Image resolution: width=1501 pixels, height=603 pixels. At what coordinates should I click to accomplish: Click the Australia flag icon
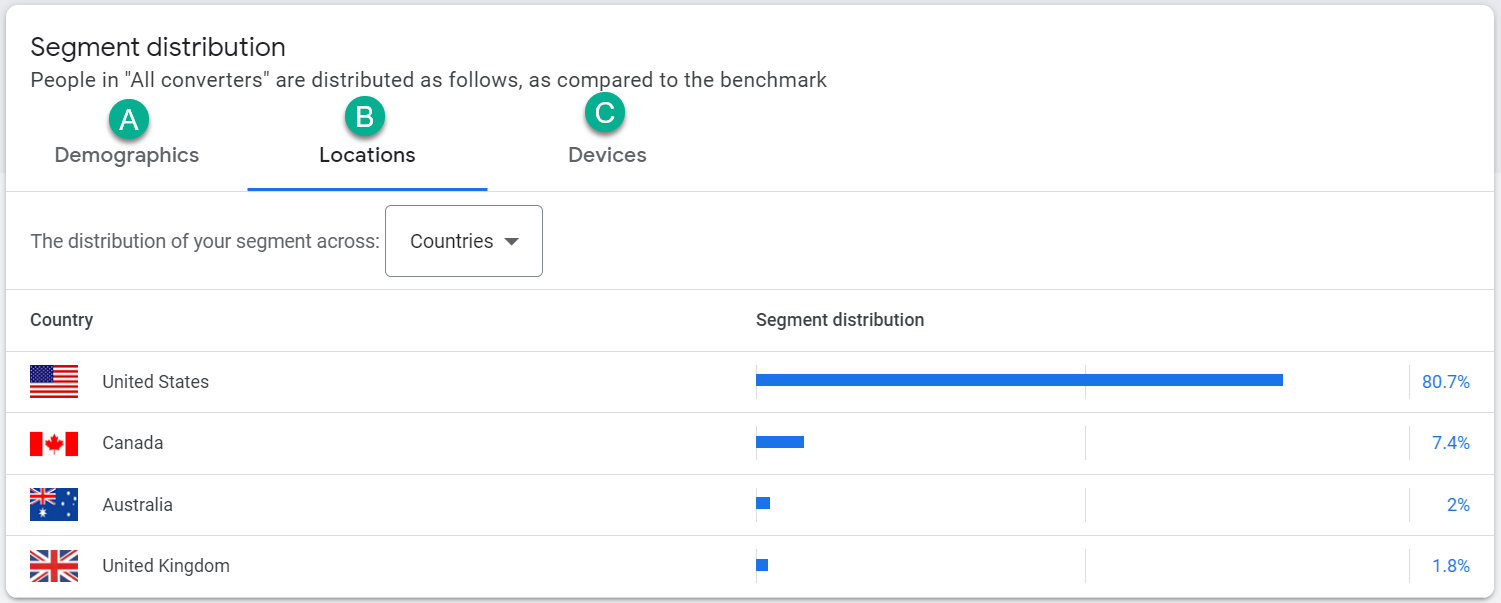pos(54,505)
